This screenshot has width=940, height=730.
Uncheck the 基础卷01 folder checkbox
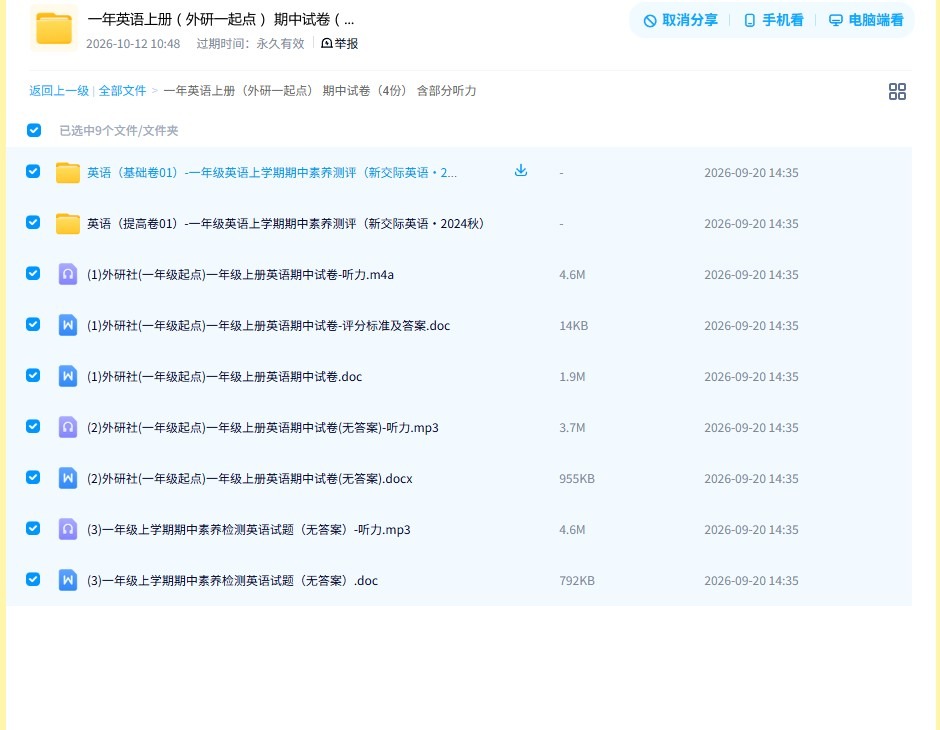33,171
